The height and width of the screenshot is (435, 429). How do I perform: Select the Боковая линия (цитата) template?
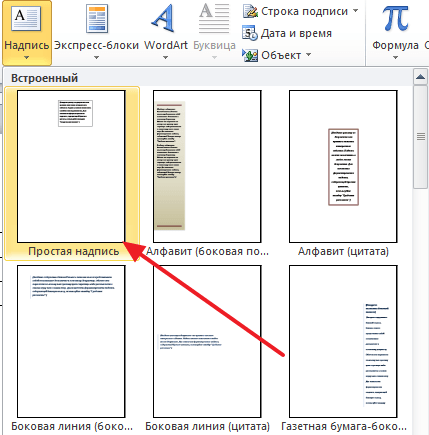coord(207,341)
